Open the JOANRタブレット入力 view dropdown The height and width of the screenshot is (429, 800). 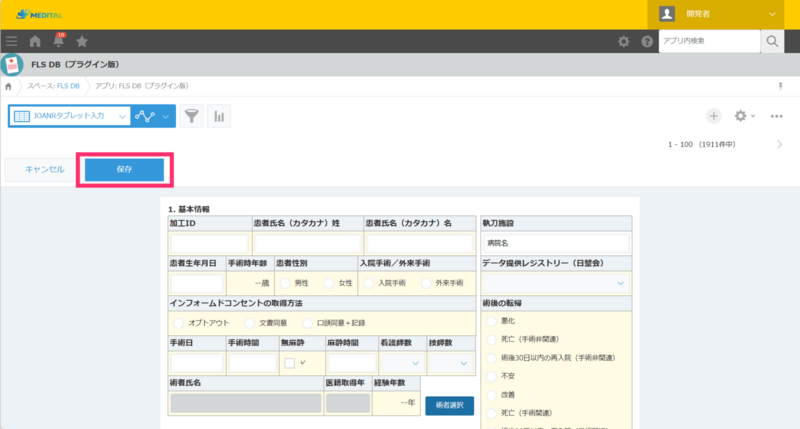70,116
